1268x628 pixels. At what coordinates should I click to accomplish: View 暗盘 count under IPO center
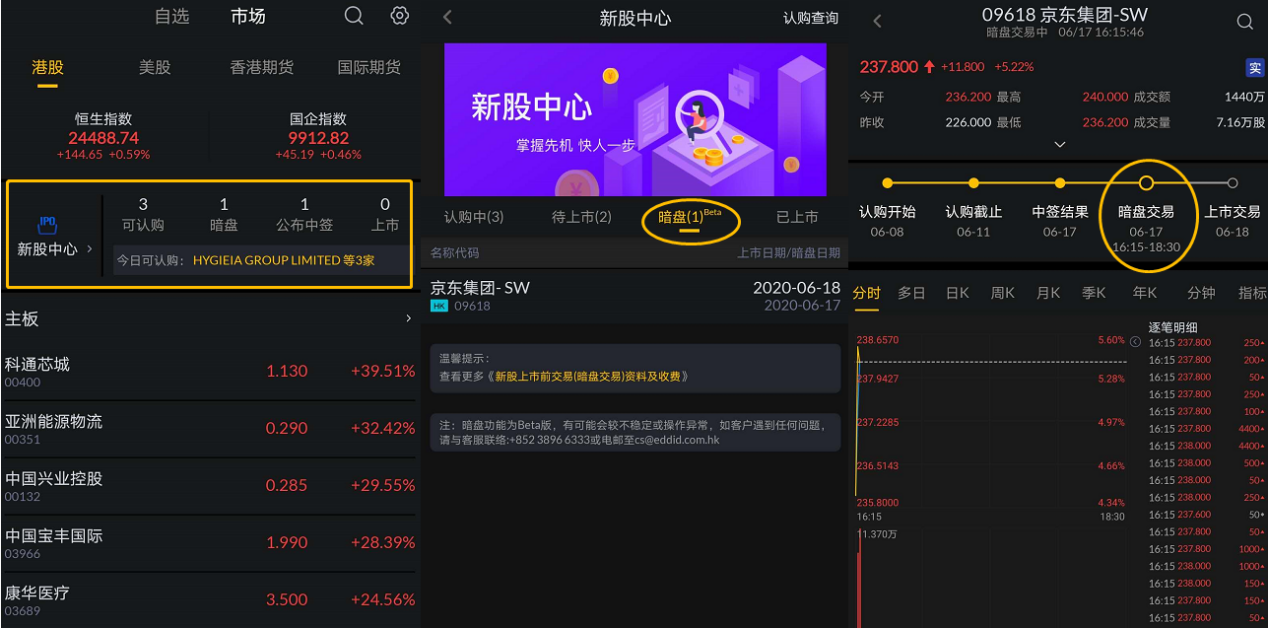pyautogui.click(x=224, y=215)
